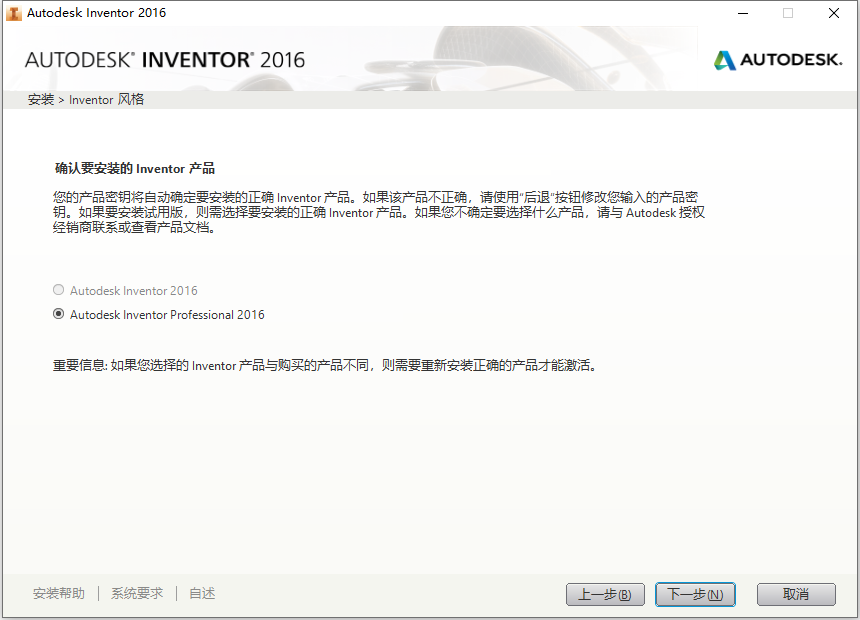Open the 自述 readme link

point(202,593)
